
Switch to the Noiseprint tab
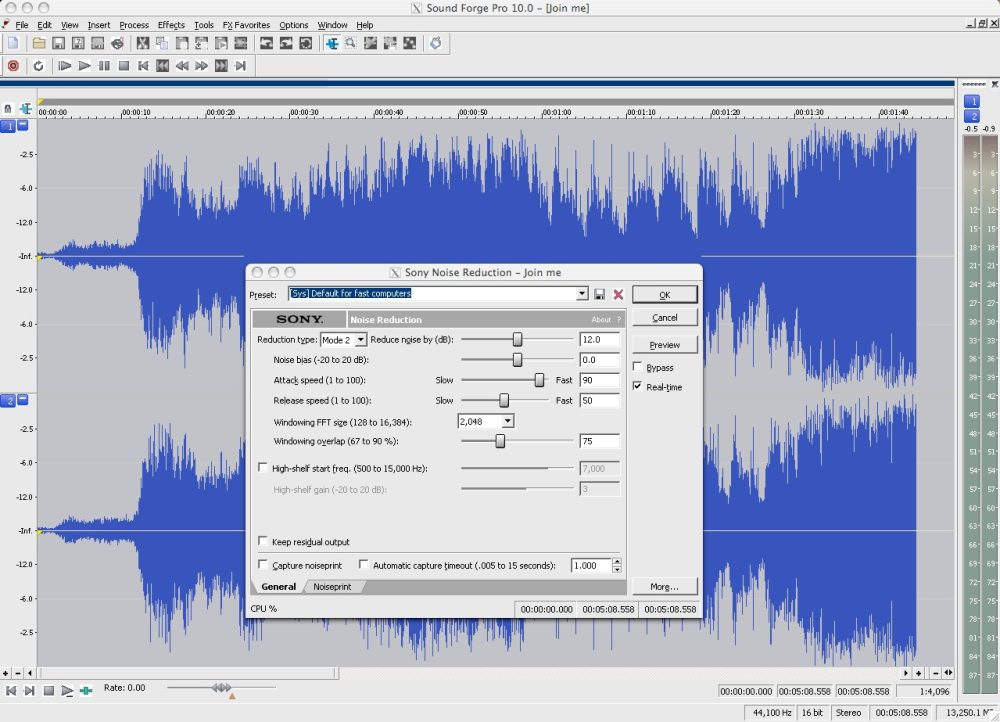point(332,587)
